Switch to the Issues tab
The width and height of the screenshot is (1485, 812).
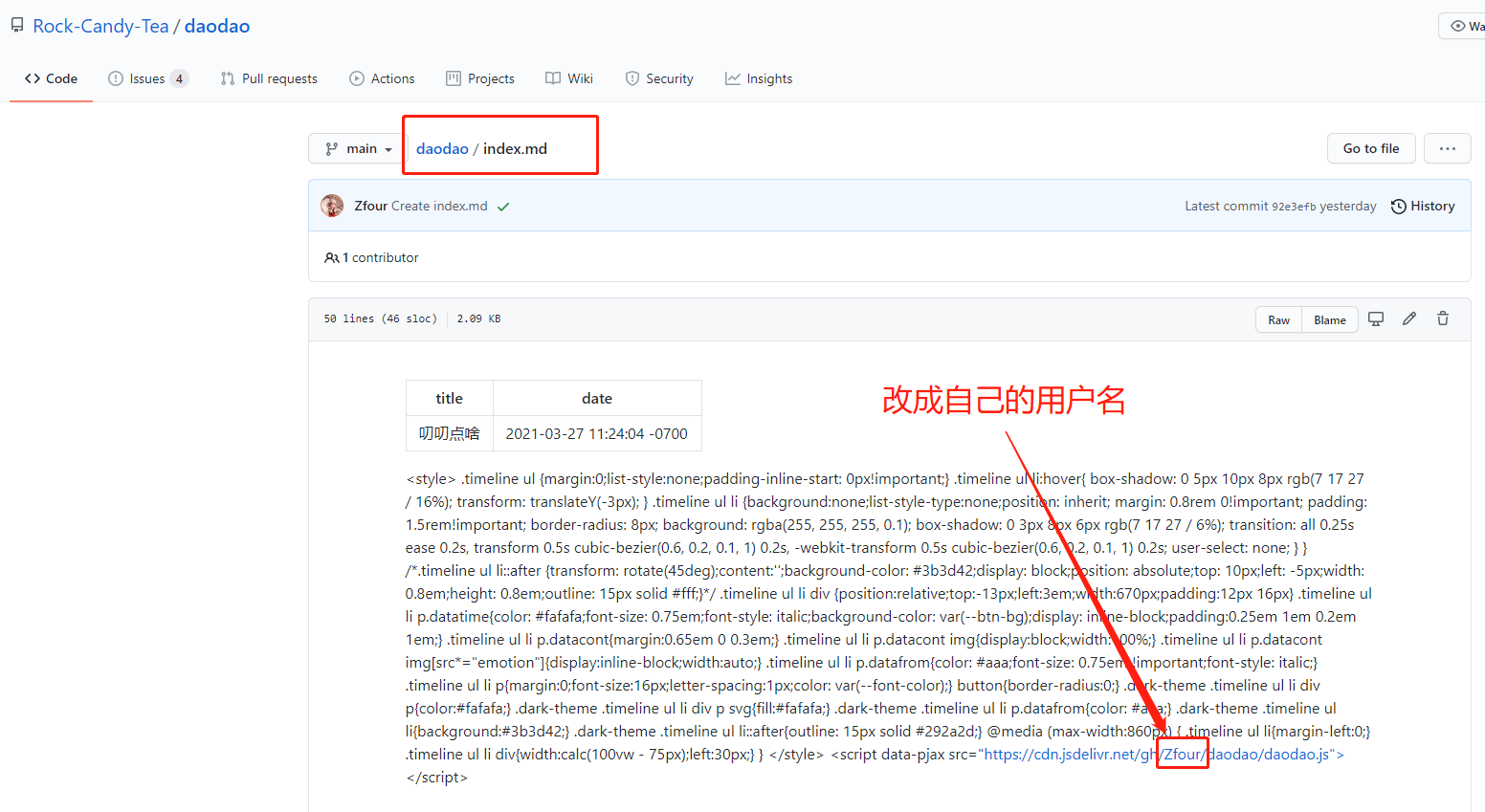[147, 78]
